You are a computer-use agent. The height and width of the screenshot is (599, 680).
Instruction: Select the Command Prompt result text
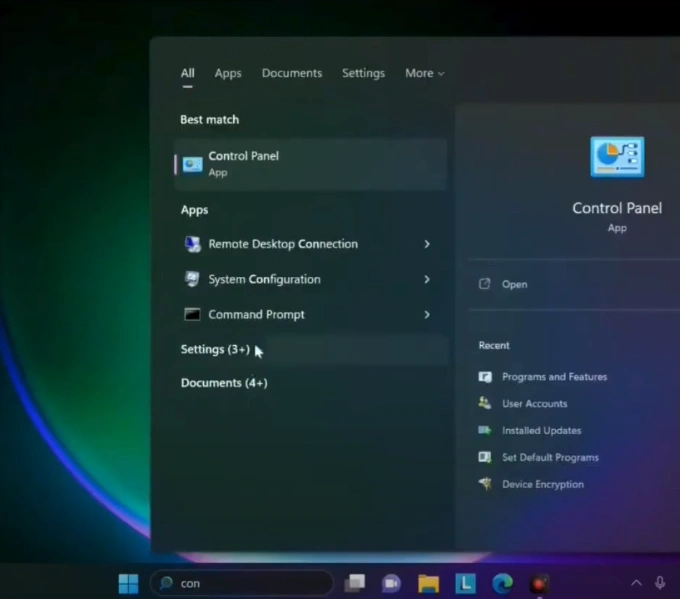(x=256, y=314)
